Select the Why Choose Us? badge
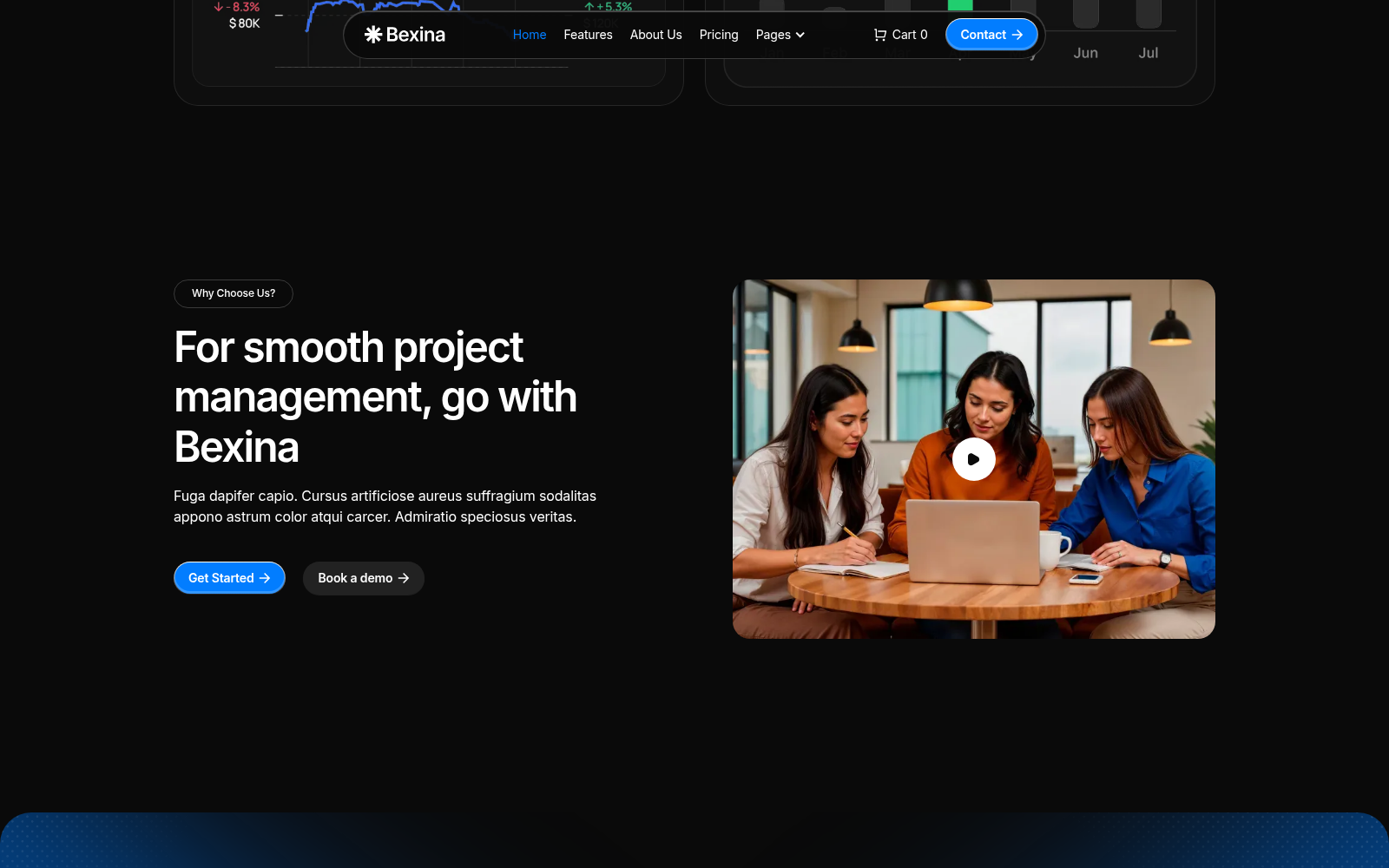1389x868 pixels. click(234, 293)
